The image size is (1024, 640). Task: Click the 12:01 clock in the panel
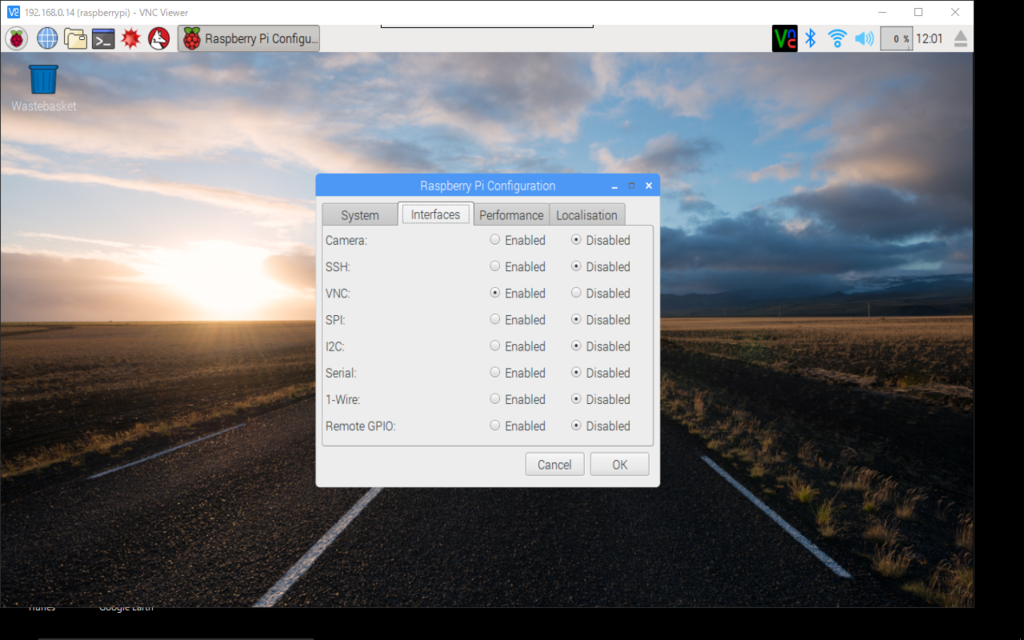click(929, 39)
